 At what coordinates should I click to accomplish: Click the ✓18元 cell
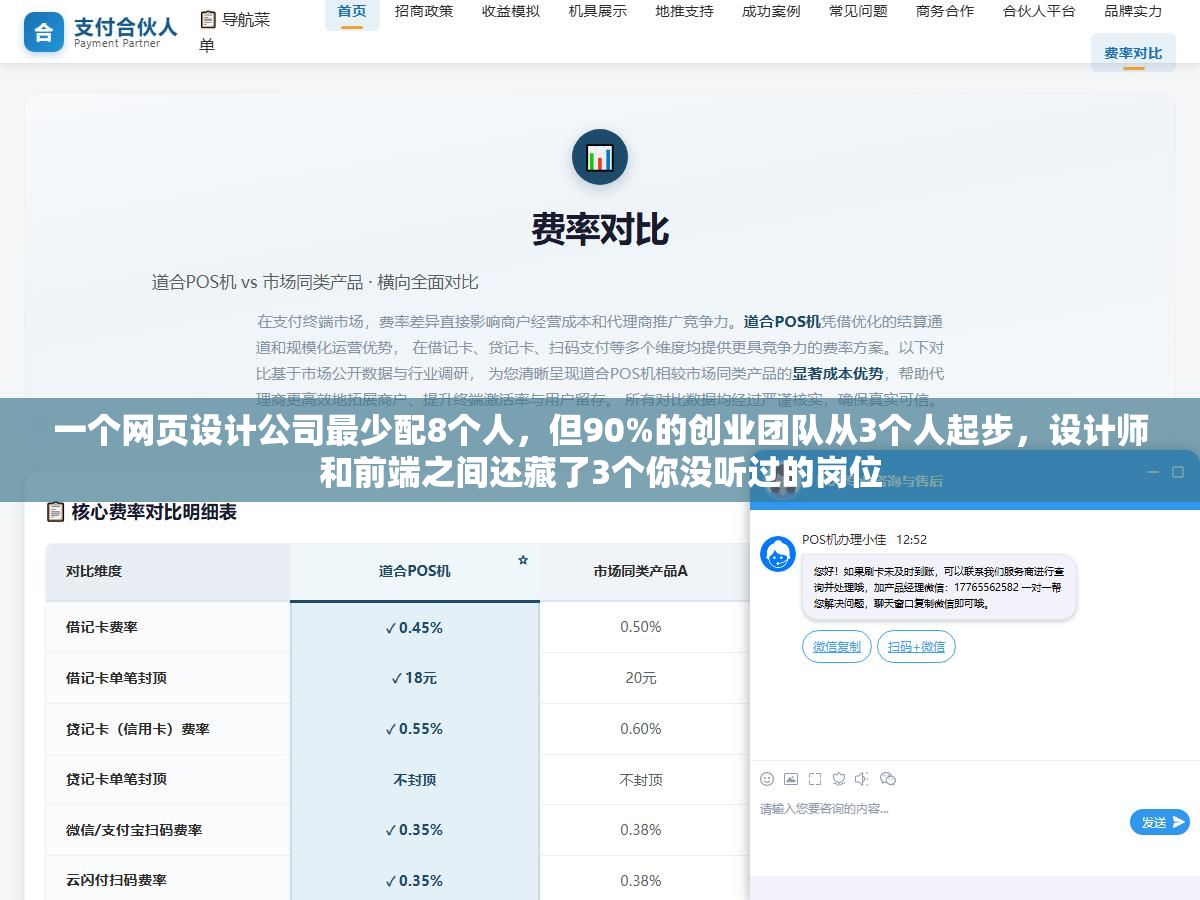click(x=414, y=678)
